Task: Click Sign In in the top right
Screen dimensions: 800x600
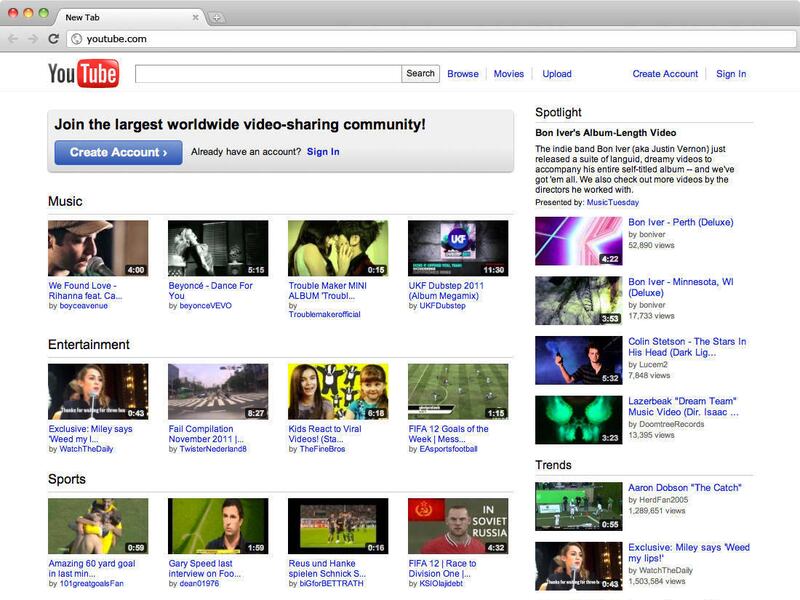Action: point(730,74)
